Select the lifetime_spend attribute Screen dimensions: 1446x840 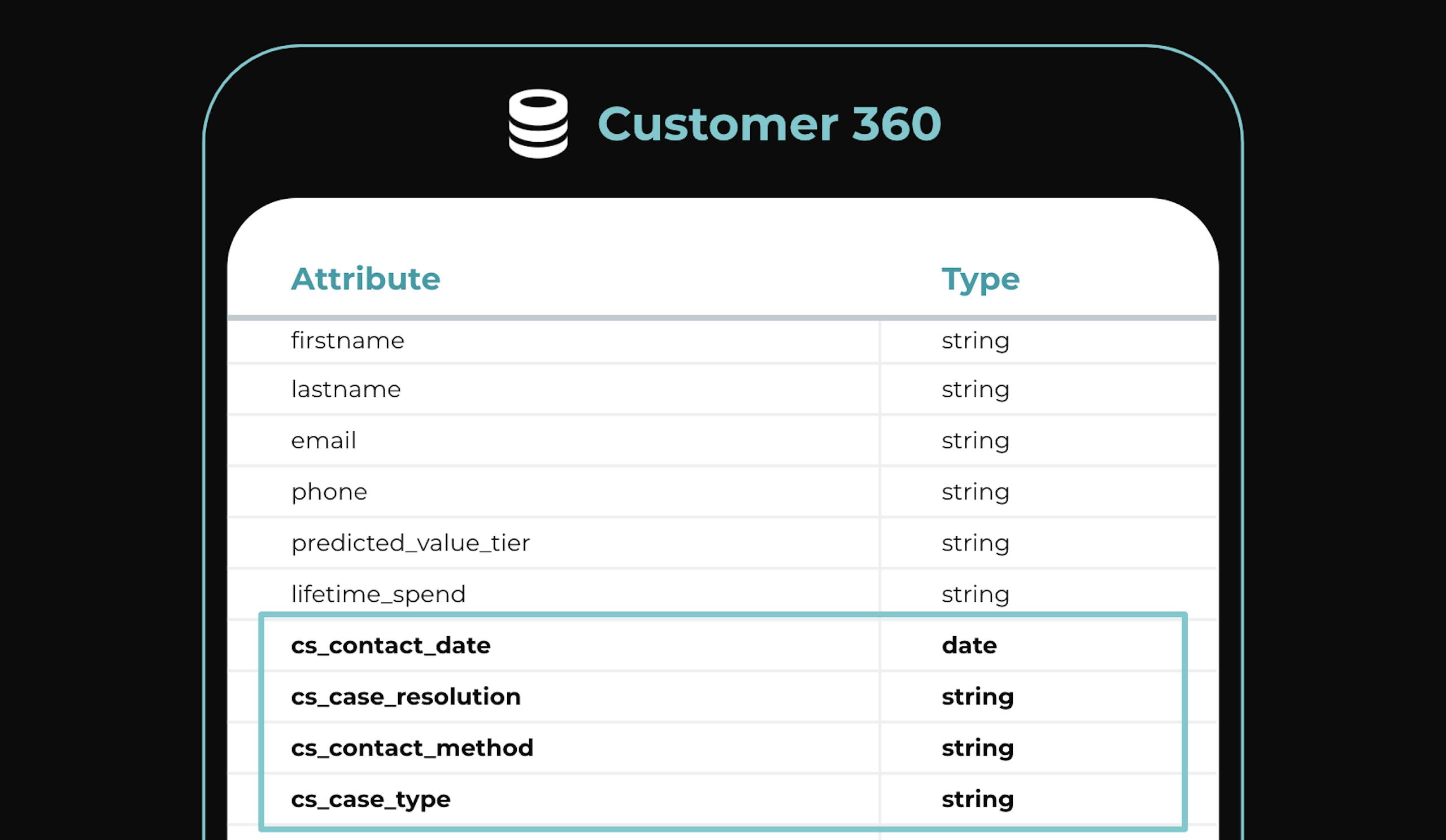tap(378, 594)
